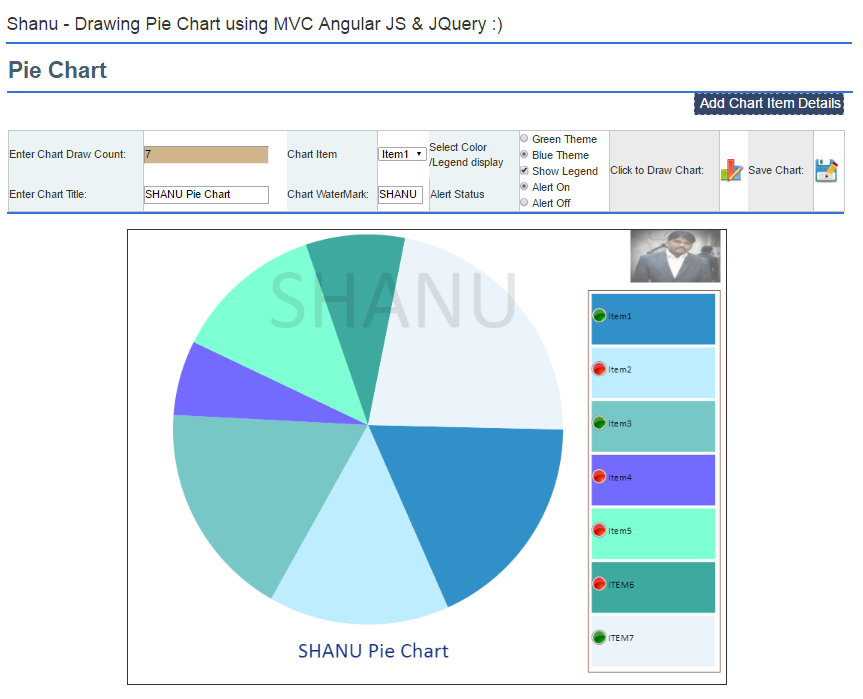Click the 'Save Chart:' label

click(x=775, y=170)
